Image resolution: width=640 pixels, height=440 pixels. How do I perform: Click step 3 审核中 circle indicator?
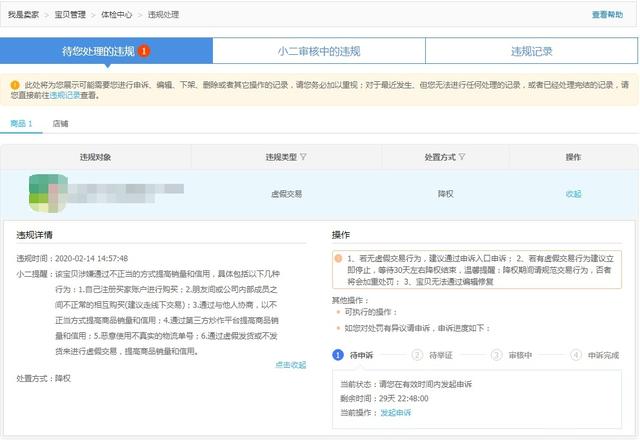(496, 354)
